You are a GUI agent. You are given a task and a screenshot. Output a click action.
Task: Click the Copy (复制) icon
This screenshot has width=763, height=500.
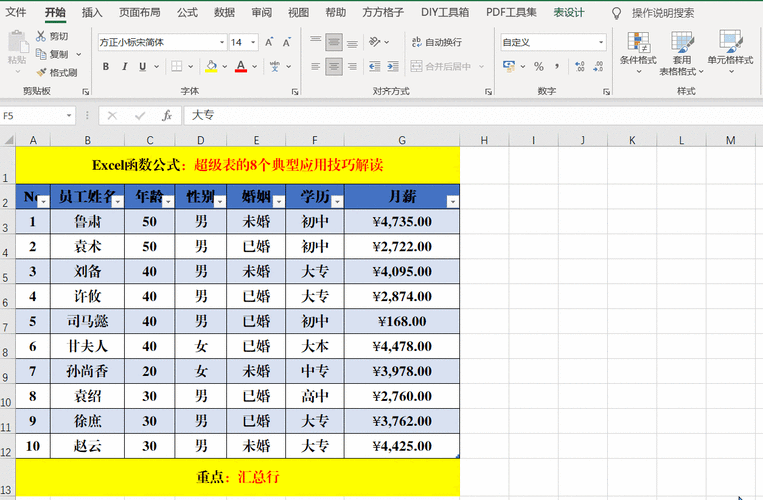click(x=41, y=54)
